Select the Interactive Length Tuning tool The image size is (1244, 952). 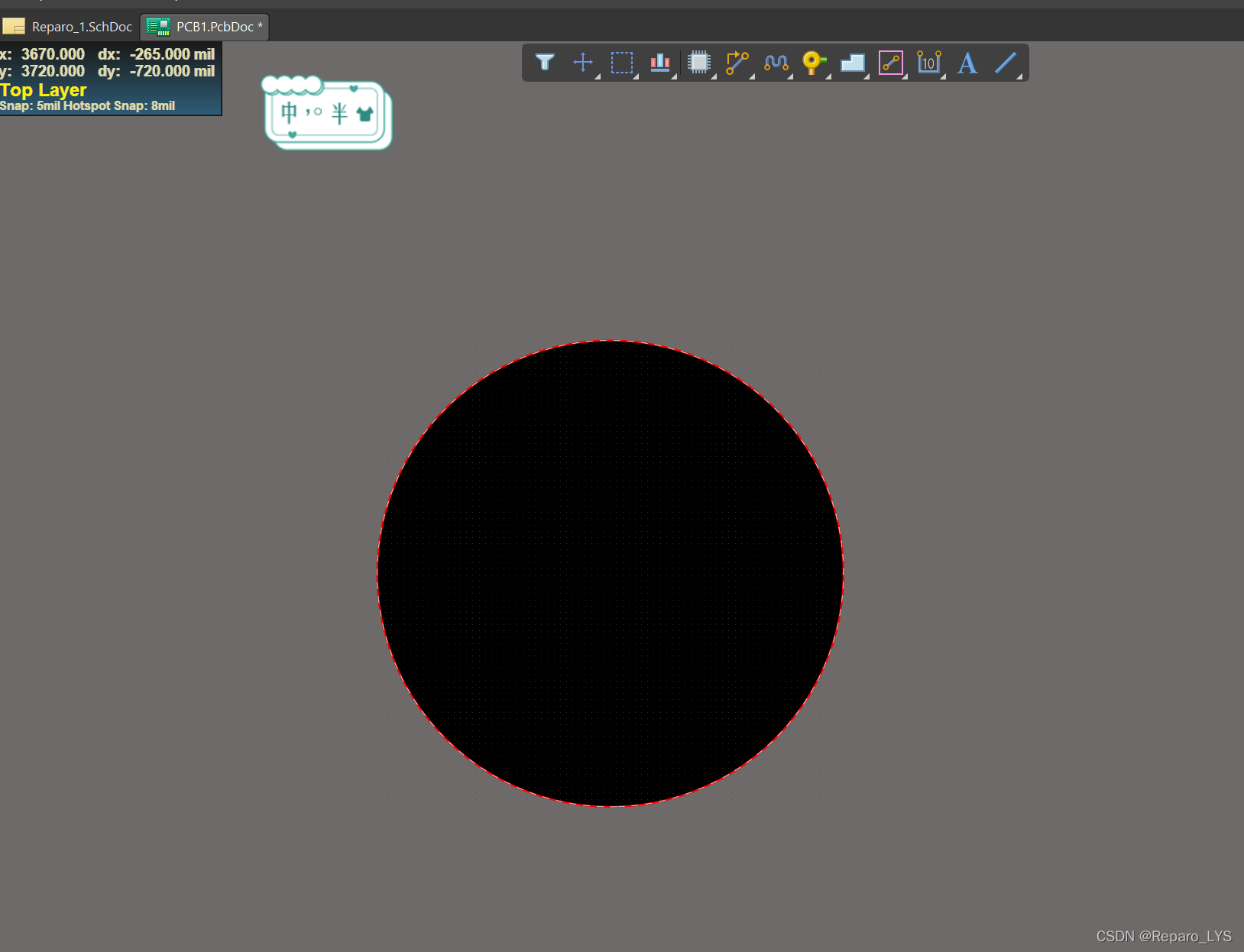[x=776, y=62]
